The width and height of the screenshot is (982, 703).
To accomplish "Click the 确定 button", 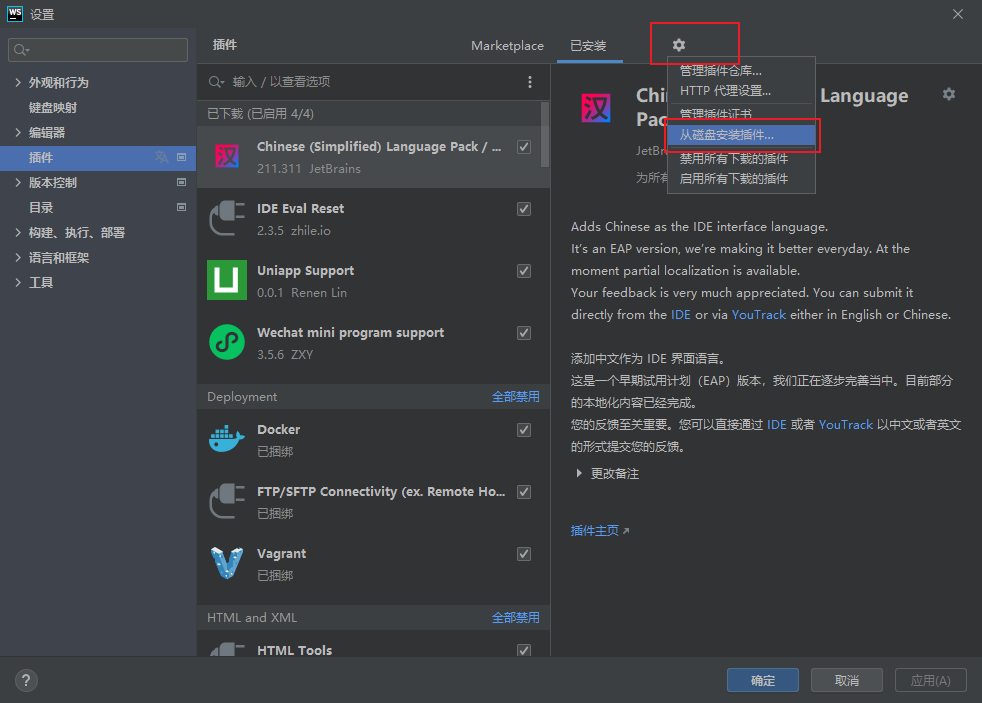I will 762,680.
